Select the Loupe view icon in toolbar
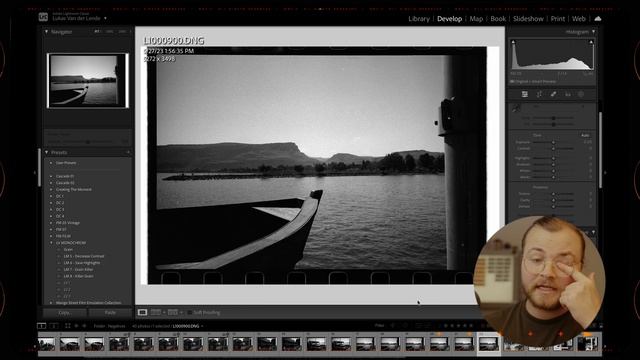 [142, 312]
